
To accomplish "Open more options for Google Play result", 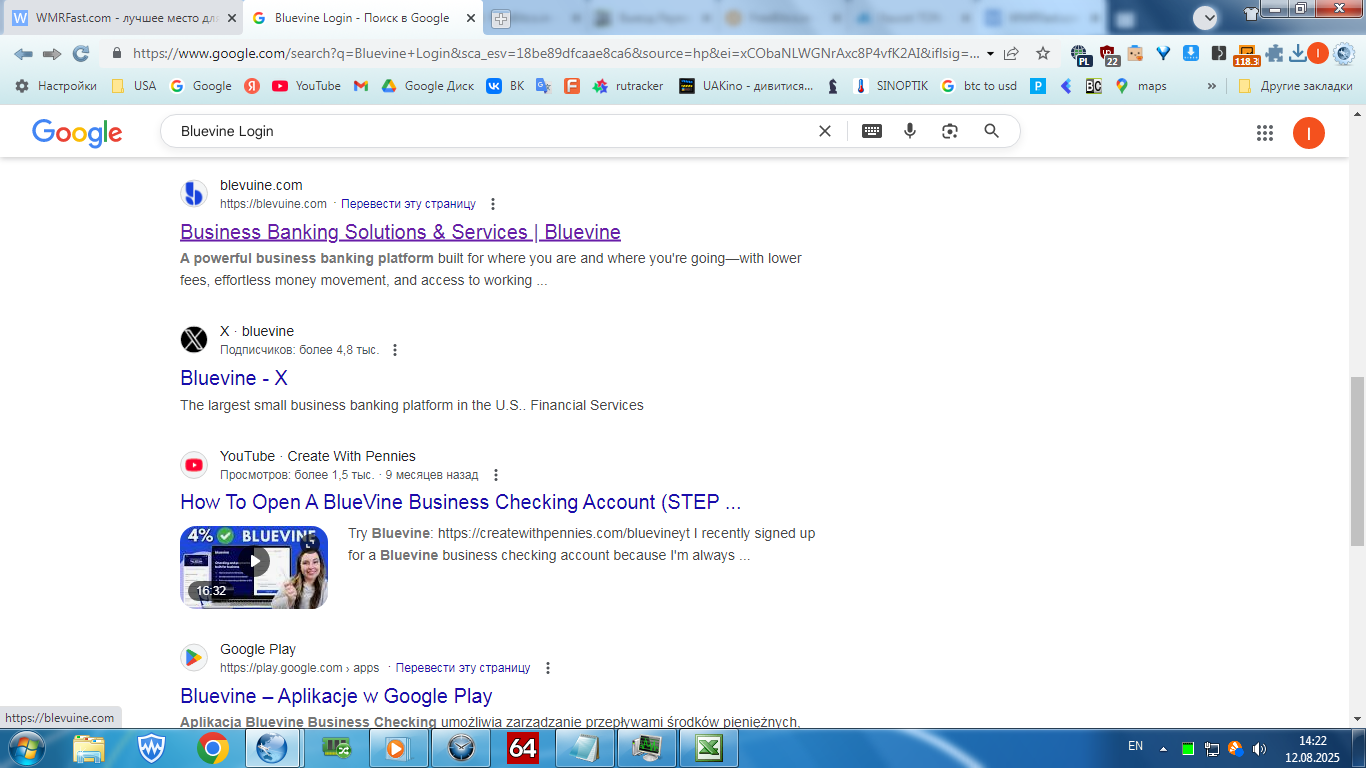I will pyautogui.click(x=547, y=668).
